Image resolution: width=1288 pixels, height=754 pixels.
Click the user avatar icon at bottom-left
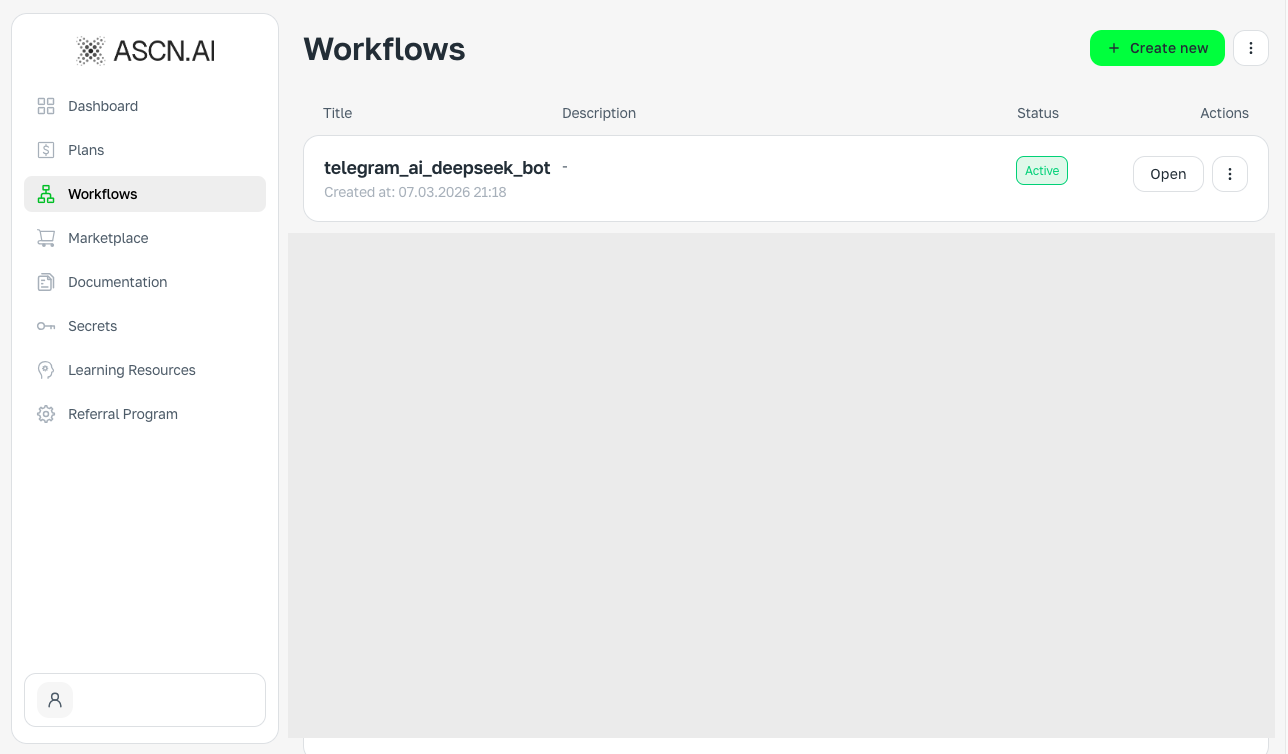point(55,700)
